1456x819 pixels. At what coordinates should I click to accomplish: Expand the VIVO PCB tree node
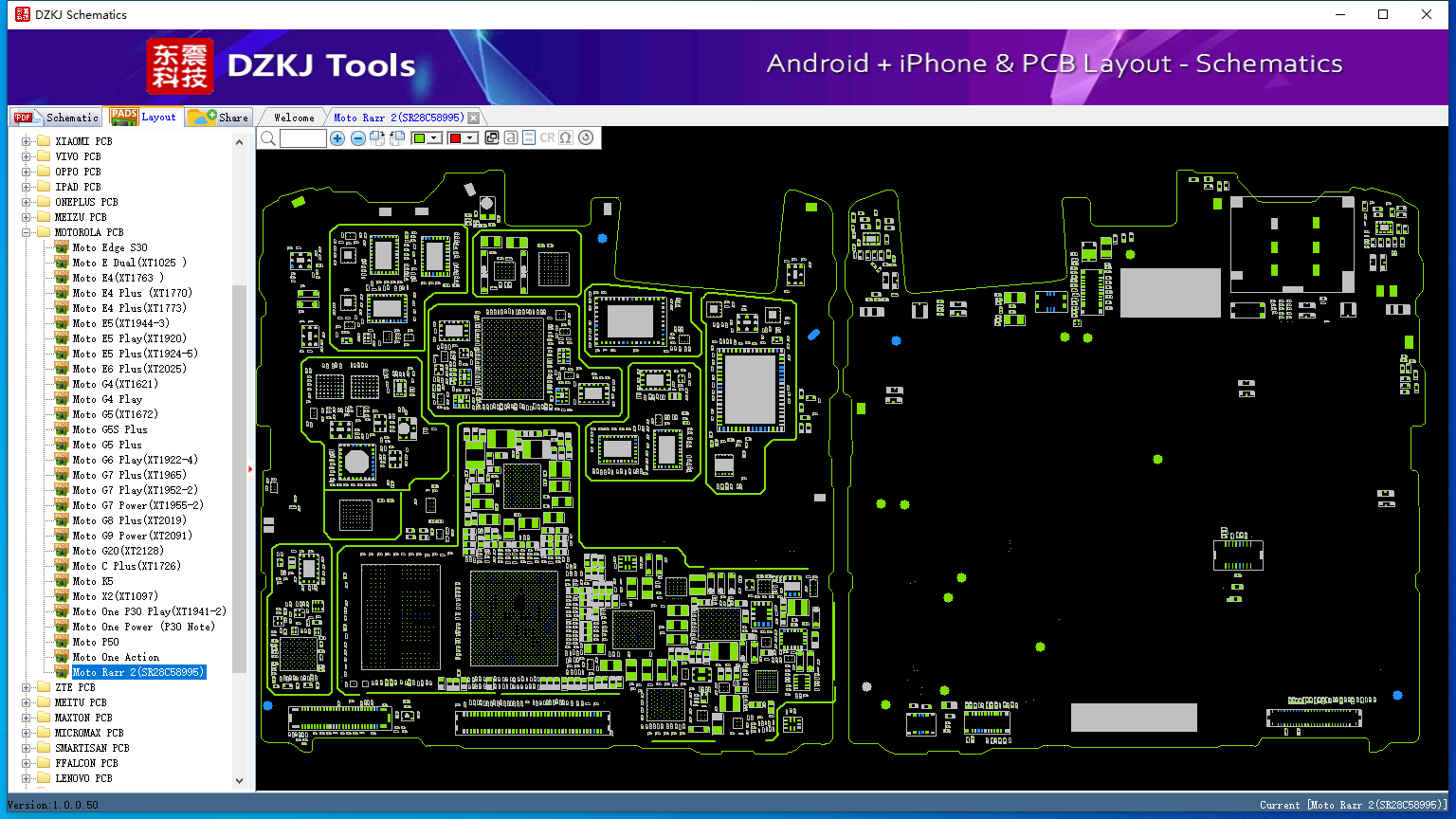pos(27,156)
